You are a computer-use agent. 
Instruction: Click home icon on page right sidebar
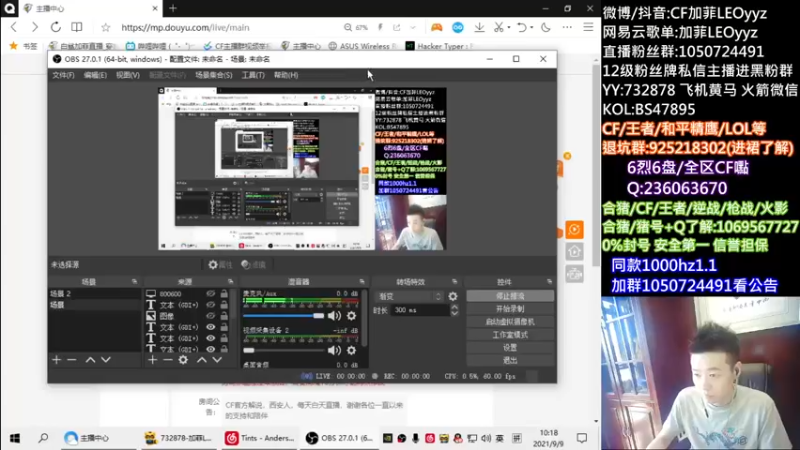pyautogui.click(x=574, y=252)
